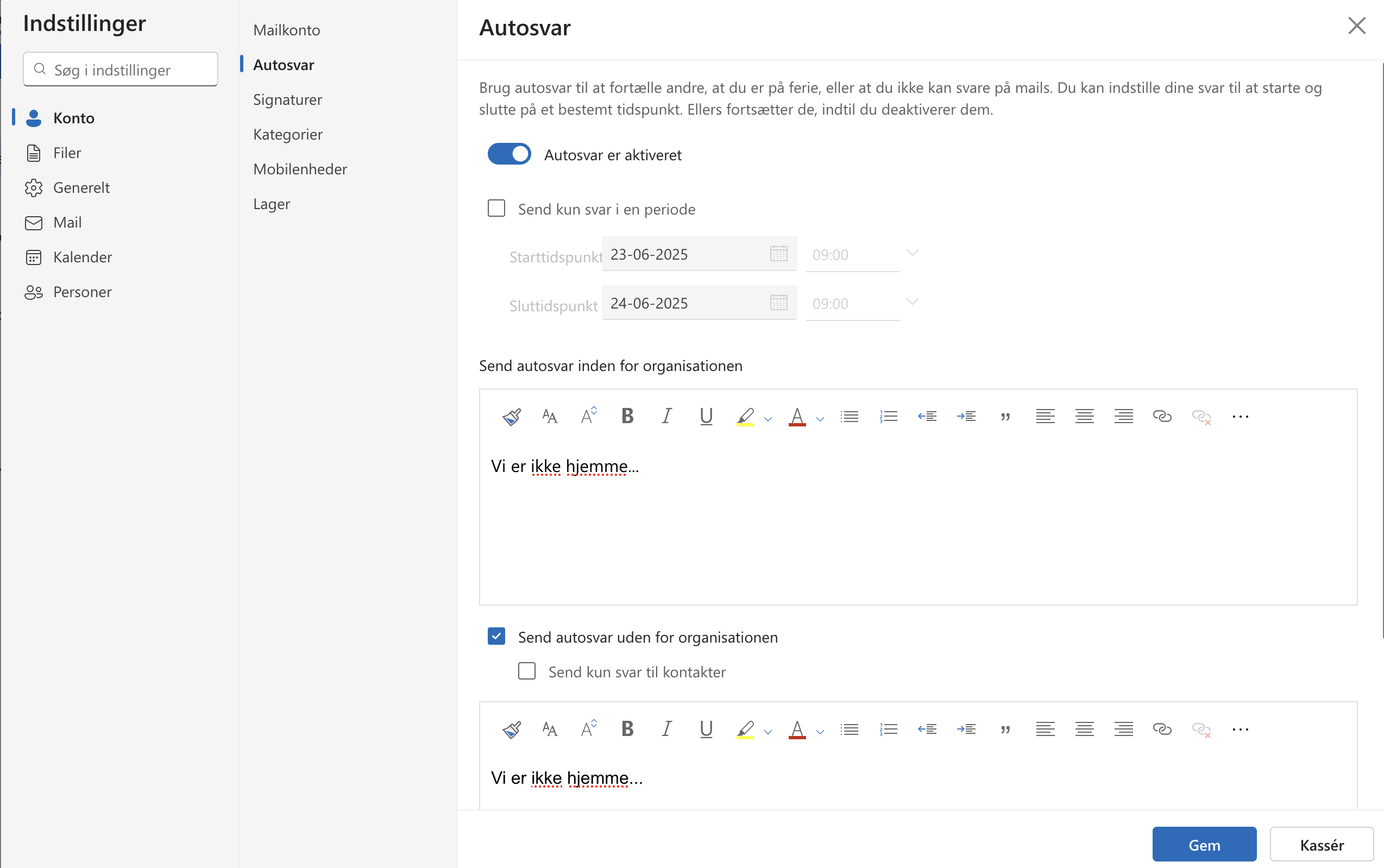Decrease indent in internal reply editor
Image resolution: width=1384 pixels, height=868 pixels.
click(927, 416)
